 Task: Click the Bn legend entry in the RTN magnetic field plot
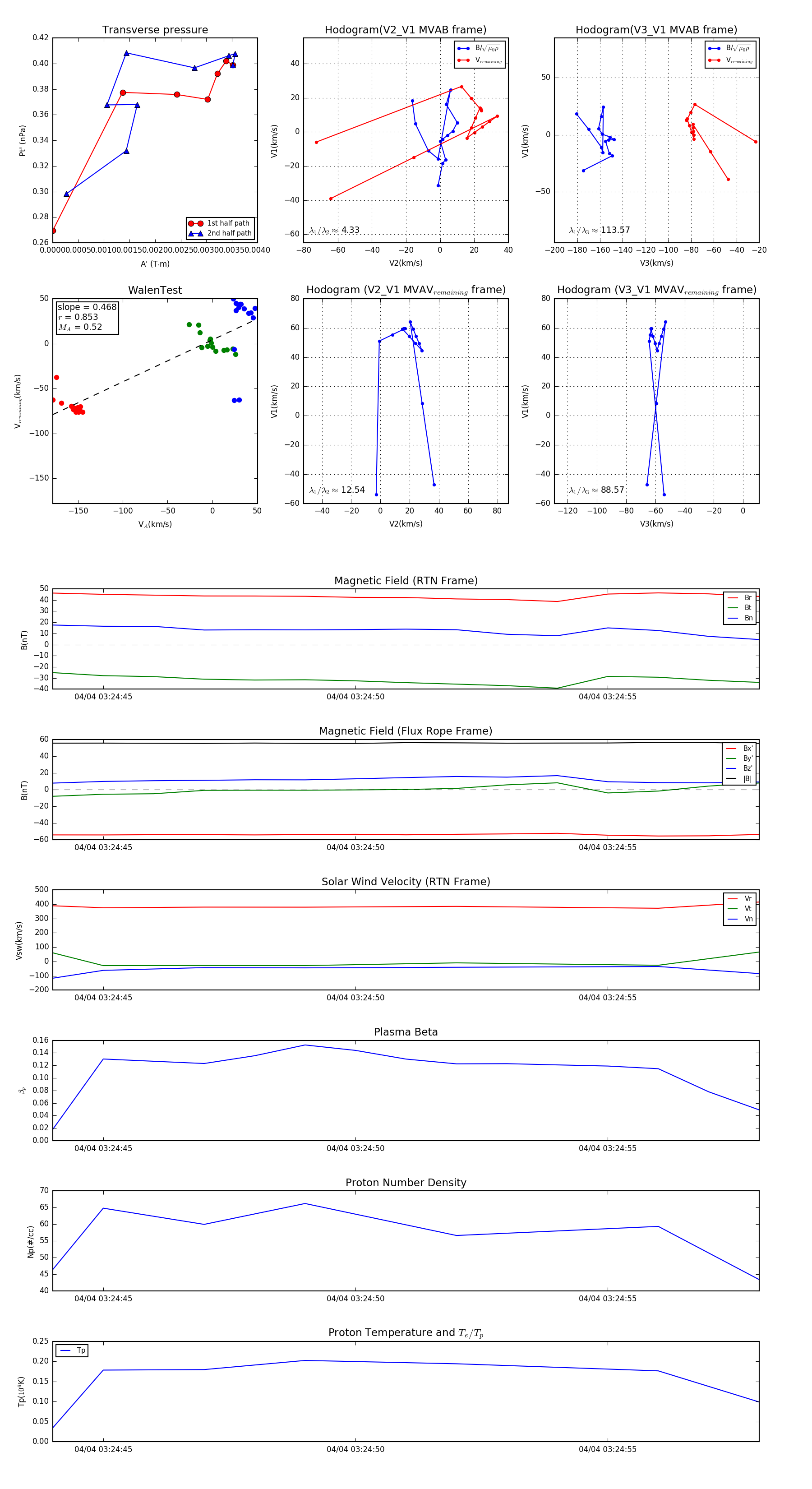(x=740, y=618)
